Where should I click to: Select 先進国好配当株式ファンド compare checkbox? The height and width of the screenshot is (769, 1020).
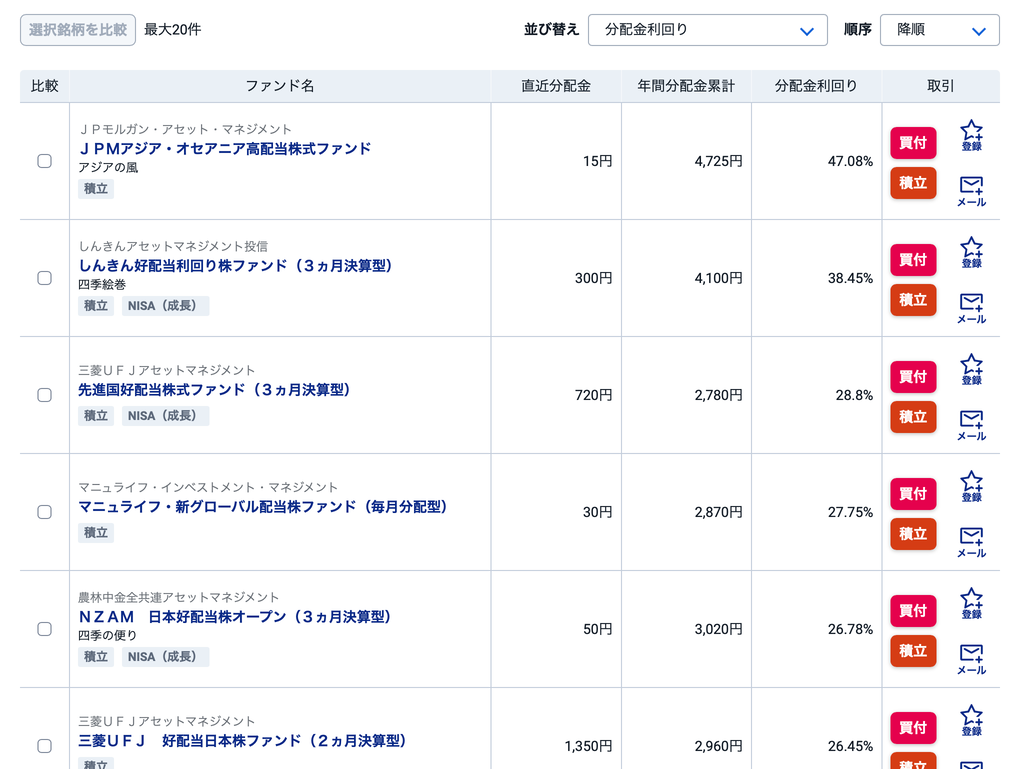point(44,395)
